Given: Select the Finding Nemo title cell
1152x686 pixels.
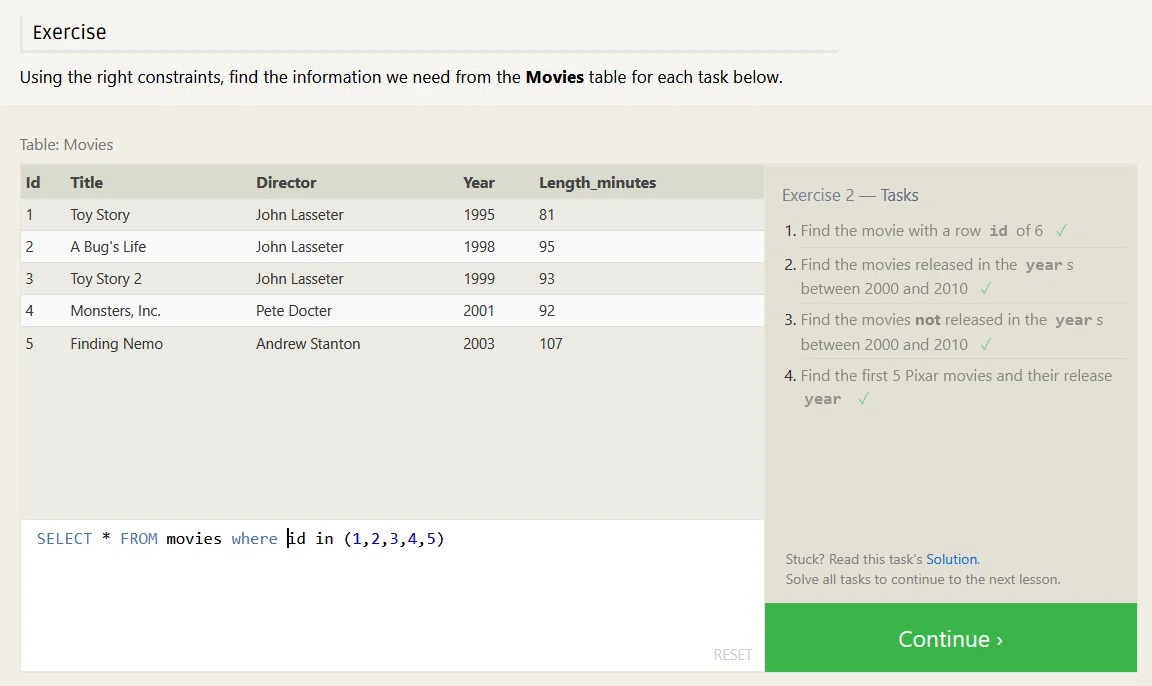Looking at the screenshot, I should (116, 344).
